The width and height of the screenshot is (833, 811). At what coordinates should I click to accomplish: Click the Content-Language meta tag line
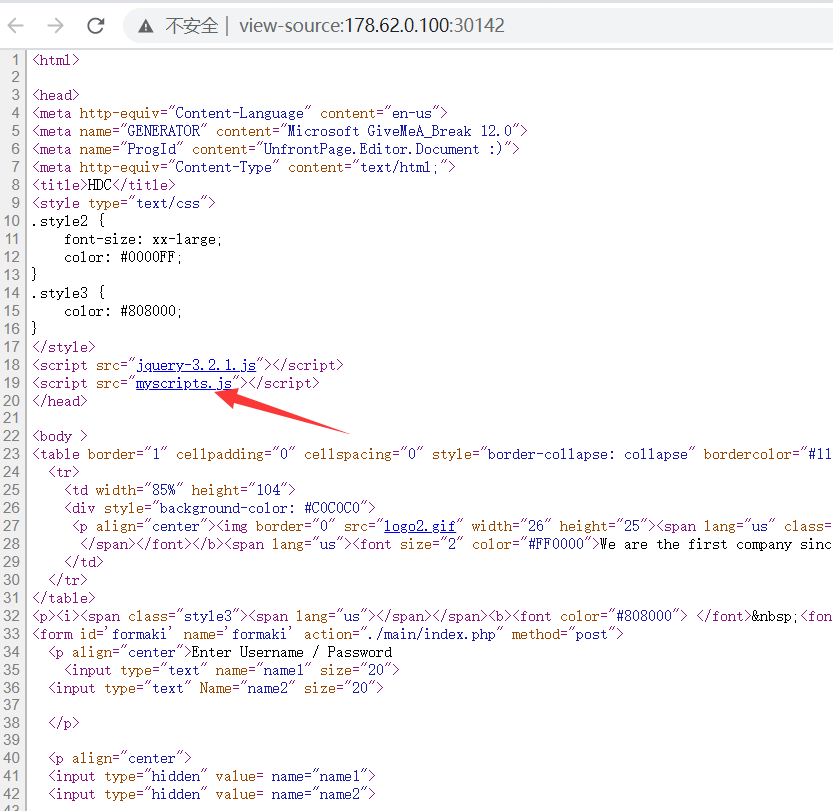point(240,113)
